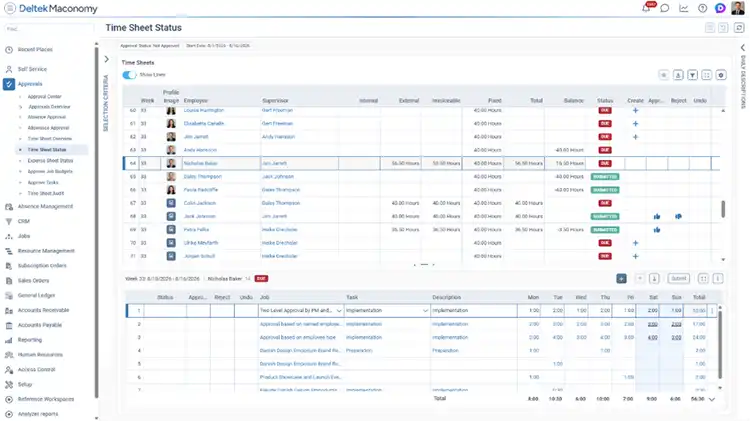
Task: Open General Ledger menu
Action: click(36, 296)
